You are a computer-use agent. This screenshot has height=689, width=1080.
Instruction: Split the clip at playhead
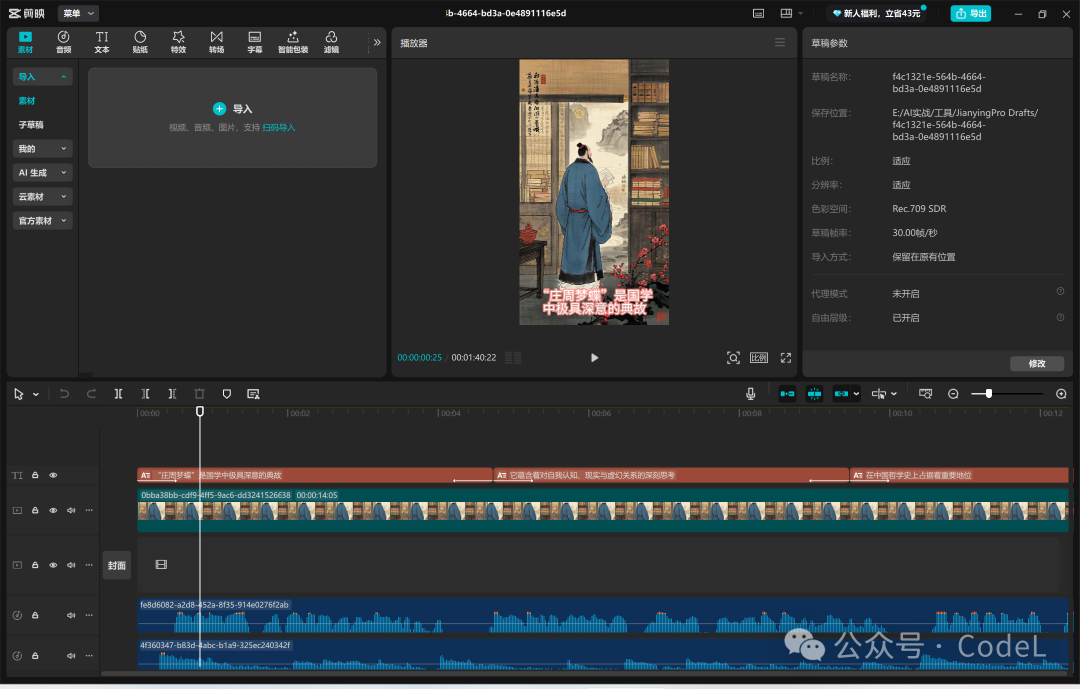(118, 394)
